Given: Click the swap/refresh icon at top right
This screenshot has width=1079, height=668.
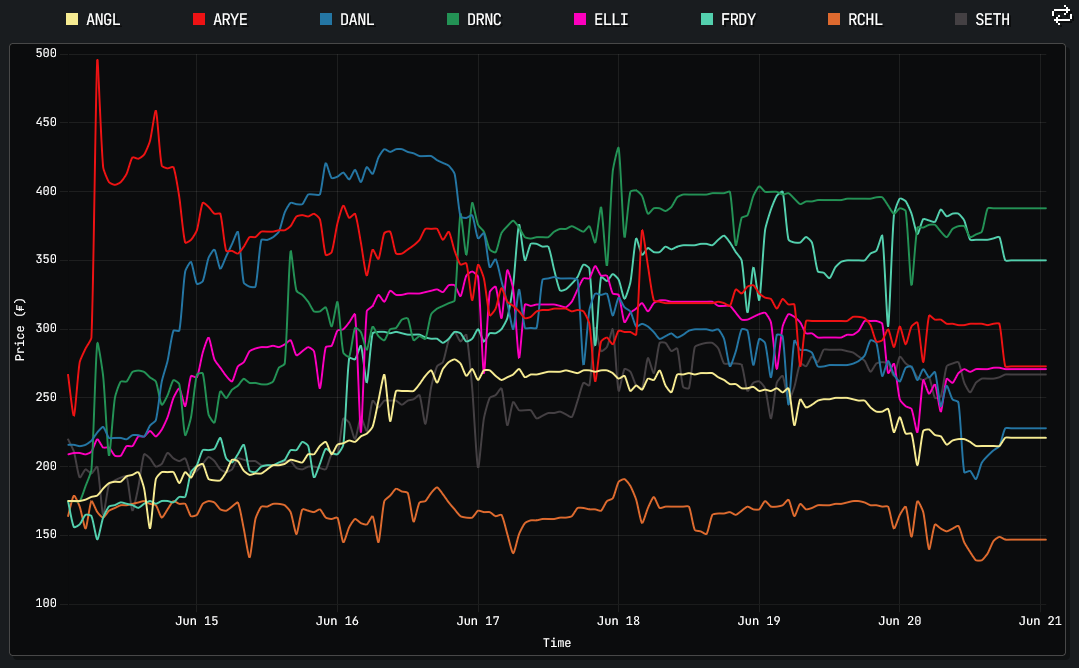Looking at the screenshot, I should pos(1062,15).
